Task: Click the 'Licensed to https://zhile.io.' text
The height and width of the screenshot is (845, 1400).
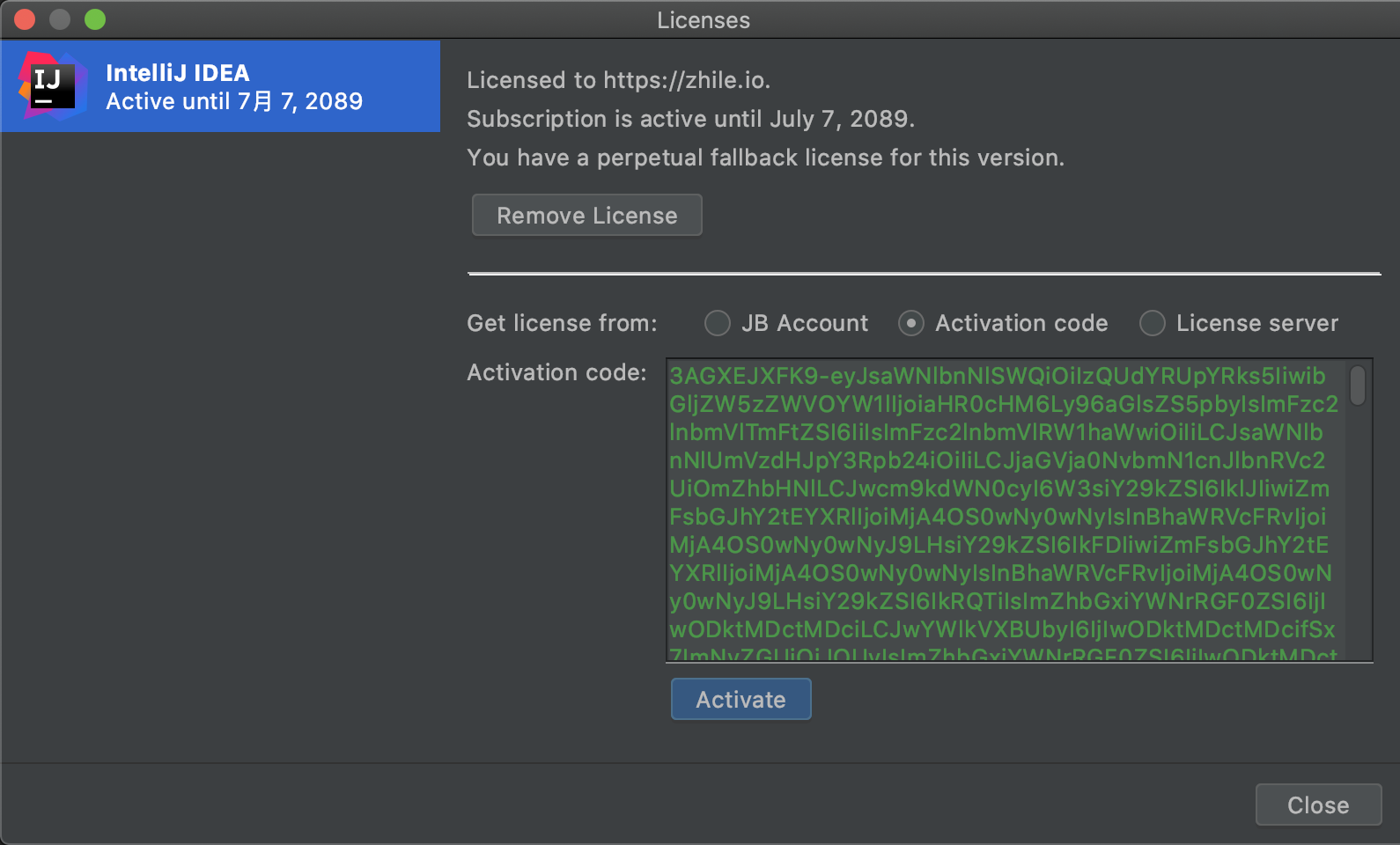Action: coord(618,80)
